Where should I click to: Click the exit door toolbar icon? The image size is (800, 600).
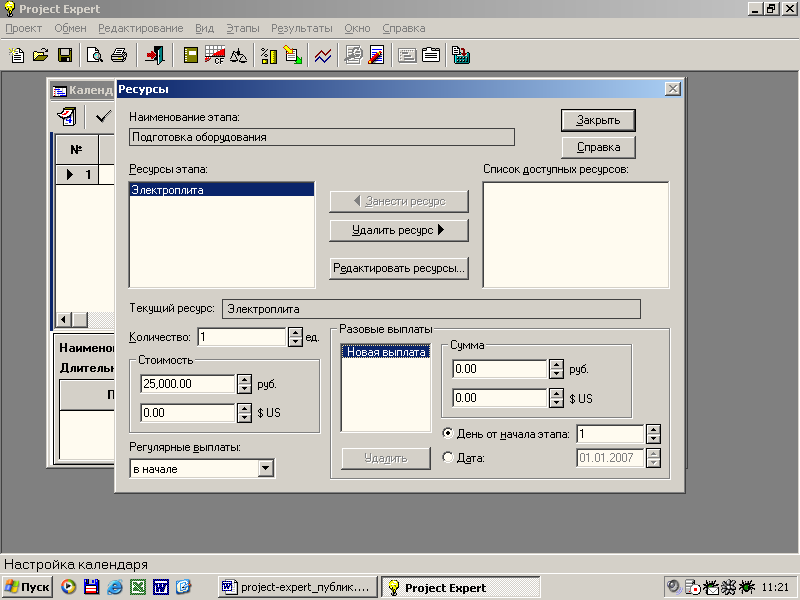155,55
